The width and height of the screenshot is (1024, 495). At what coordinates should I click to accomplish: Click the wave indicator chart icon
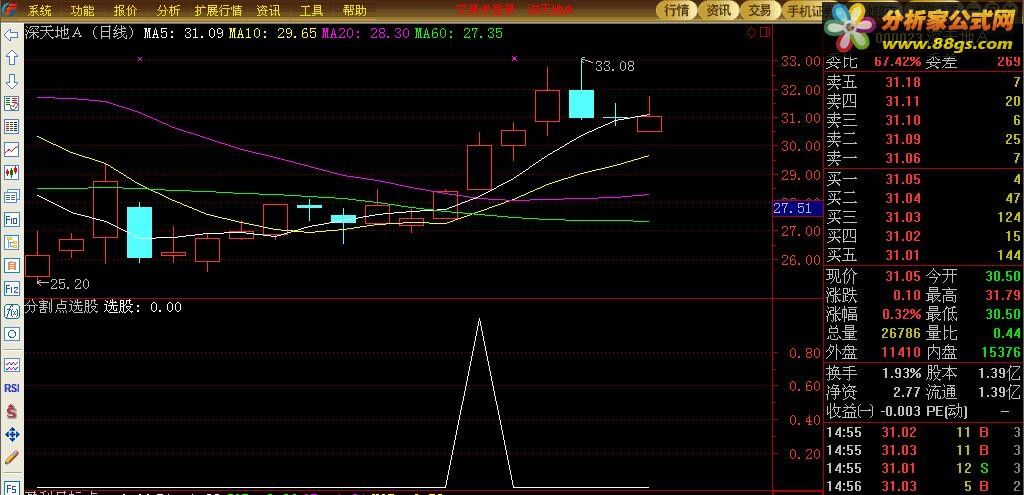[x=11, y=364]
